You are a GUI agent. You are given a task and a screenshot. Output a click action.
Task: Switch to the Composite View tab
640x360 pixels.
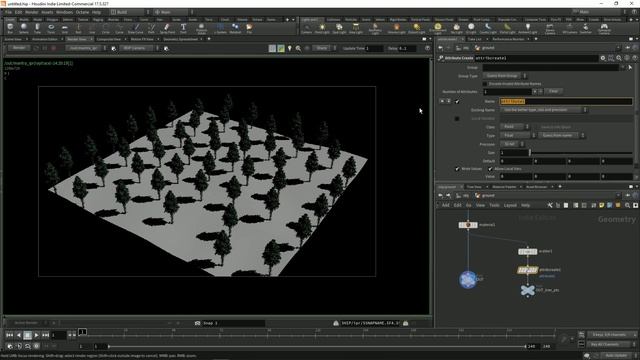click(109, 39)
